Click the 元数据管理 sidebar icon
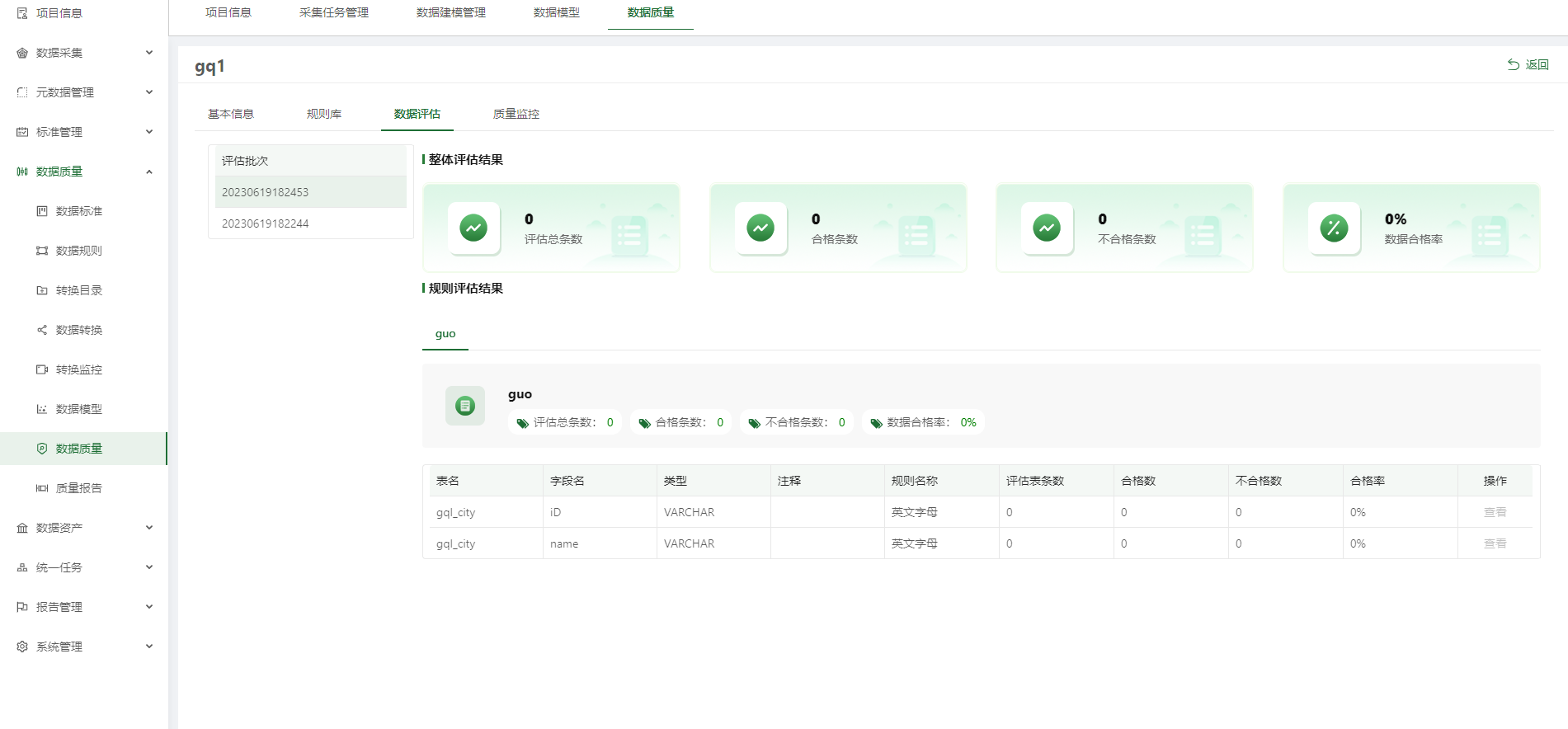Image resolution: width=1568 pixels, height=729 pixels. point(22,92)
